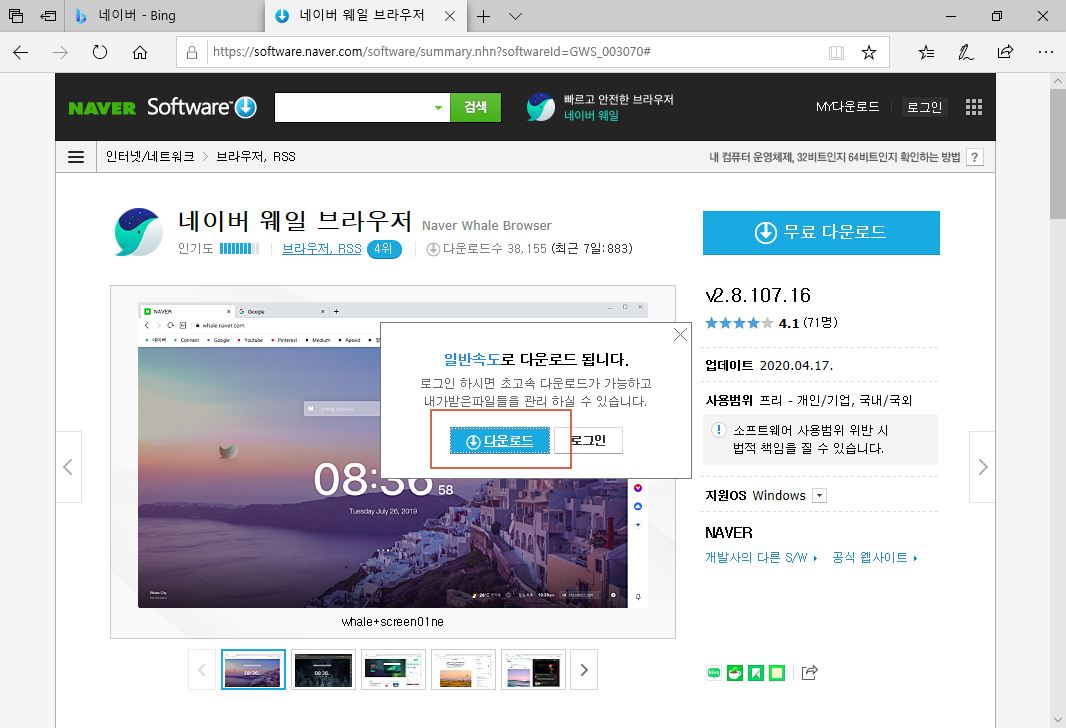Set these tabs aside icon
The height and width of the screenshot is (728, 1066).
(48, 16)
